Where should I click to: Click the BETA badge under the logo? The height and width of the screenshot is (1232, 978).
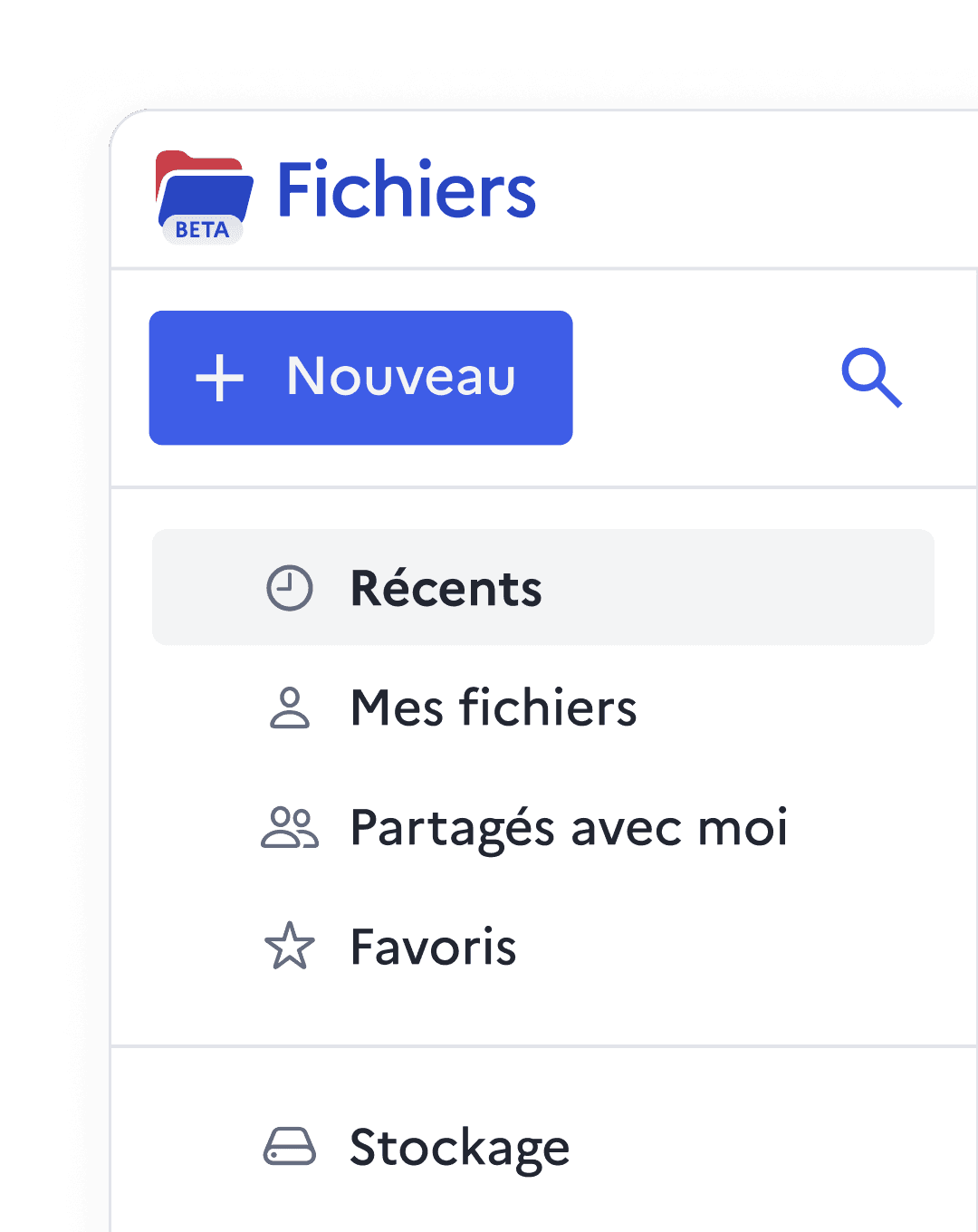click(202, 230)
